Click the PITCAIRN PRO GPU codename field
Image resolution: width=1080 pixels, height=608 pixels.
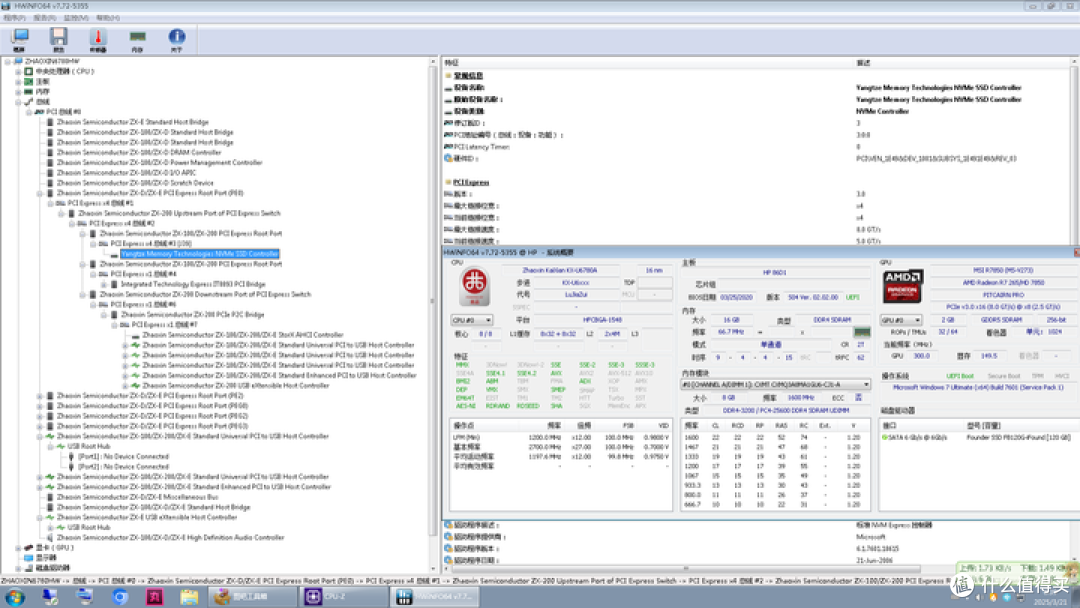(x=1003, y=295)
